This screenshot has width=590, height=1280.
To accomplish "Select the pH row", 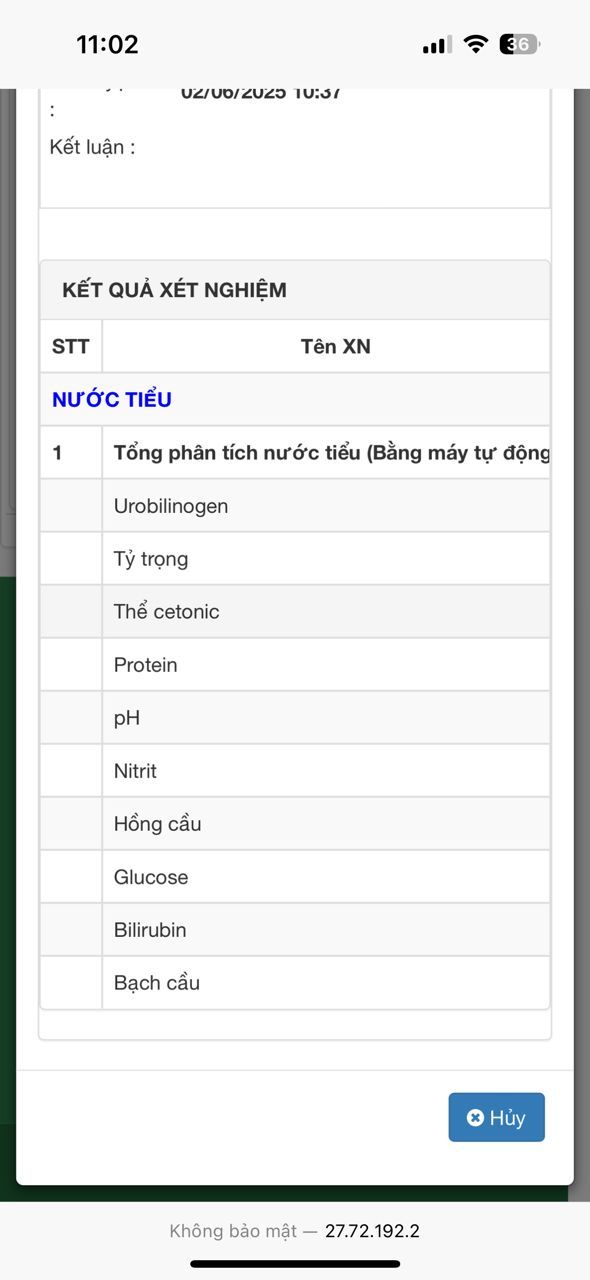I will (x=295, y=717).
